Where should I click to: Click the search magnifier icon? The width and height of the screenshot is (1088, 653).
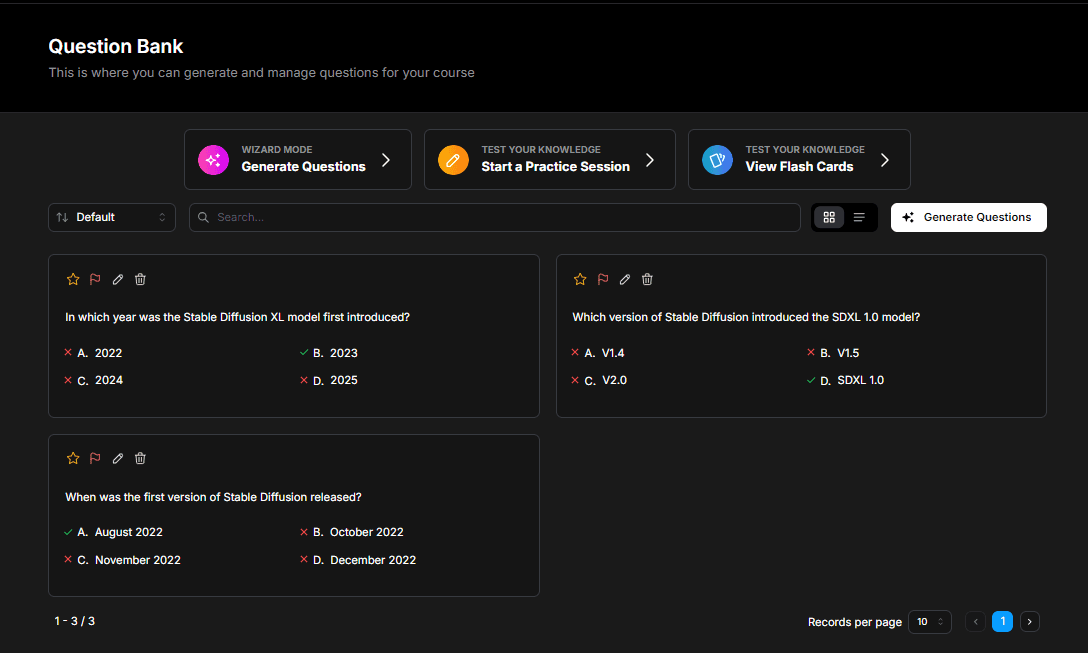(203, 217)
